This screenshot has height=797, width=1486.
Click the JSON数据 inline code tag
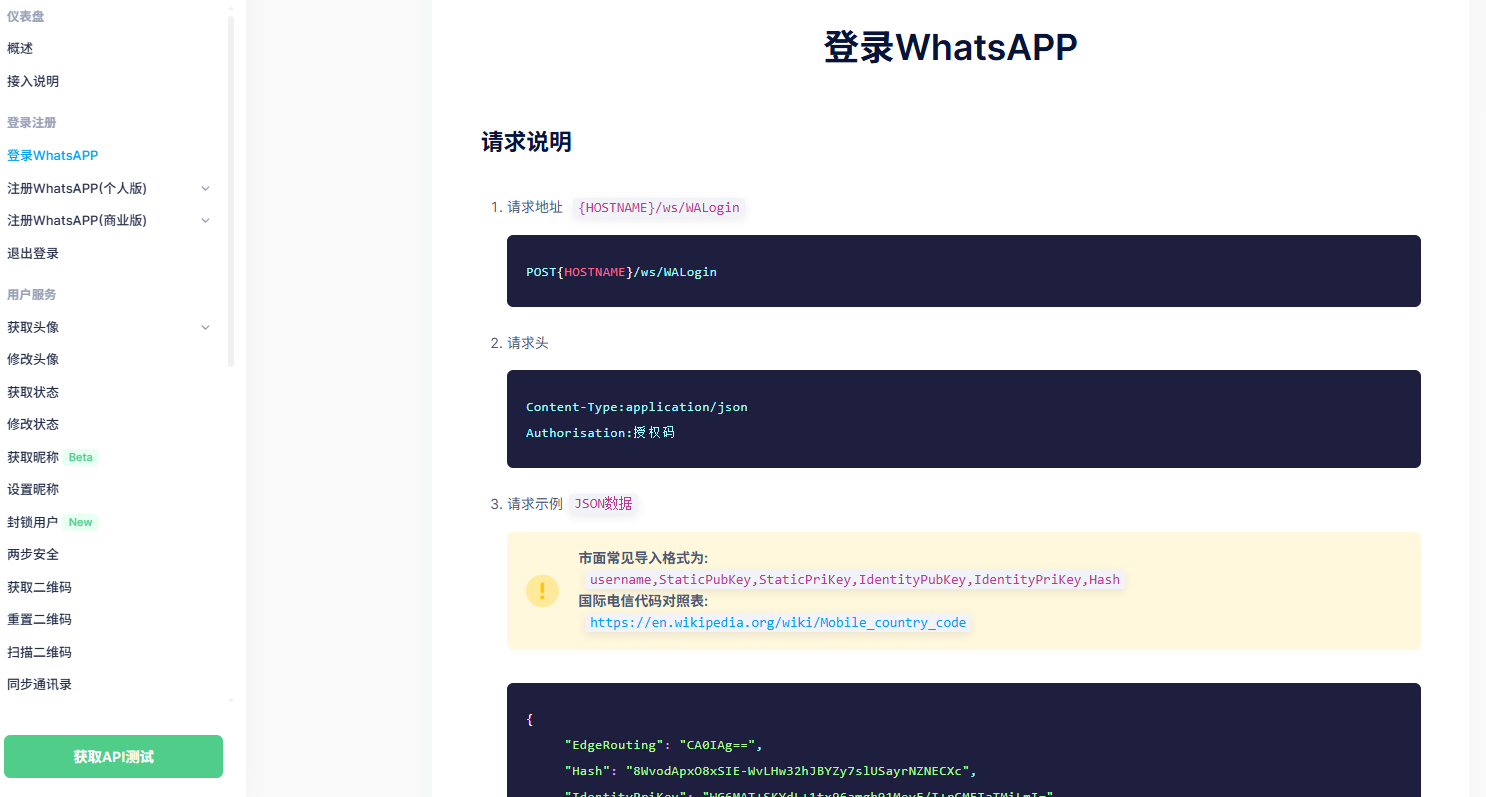[603, 504]
